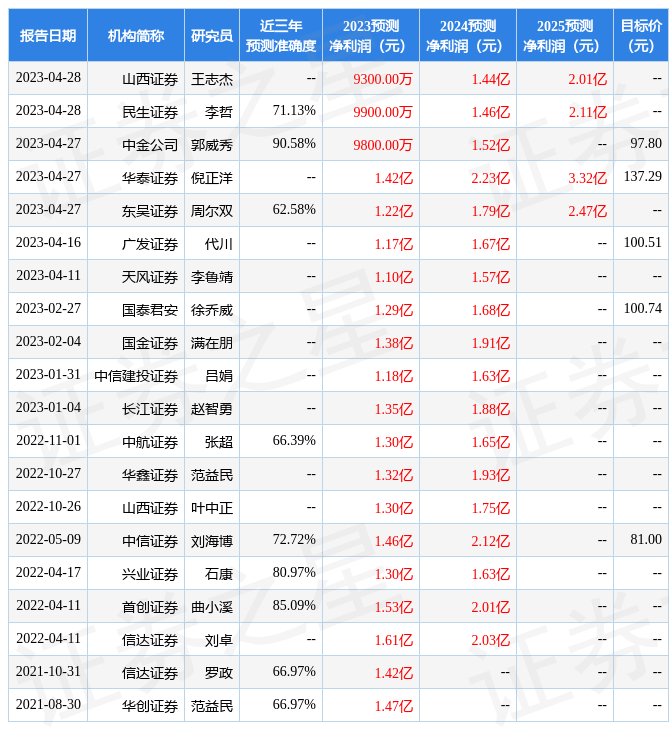Viewport: 669px width, 730px height.
Task: Select 国泰君安 institution cell
Action: coord(135,310)
